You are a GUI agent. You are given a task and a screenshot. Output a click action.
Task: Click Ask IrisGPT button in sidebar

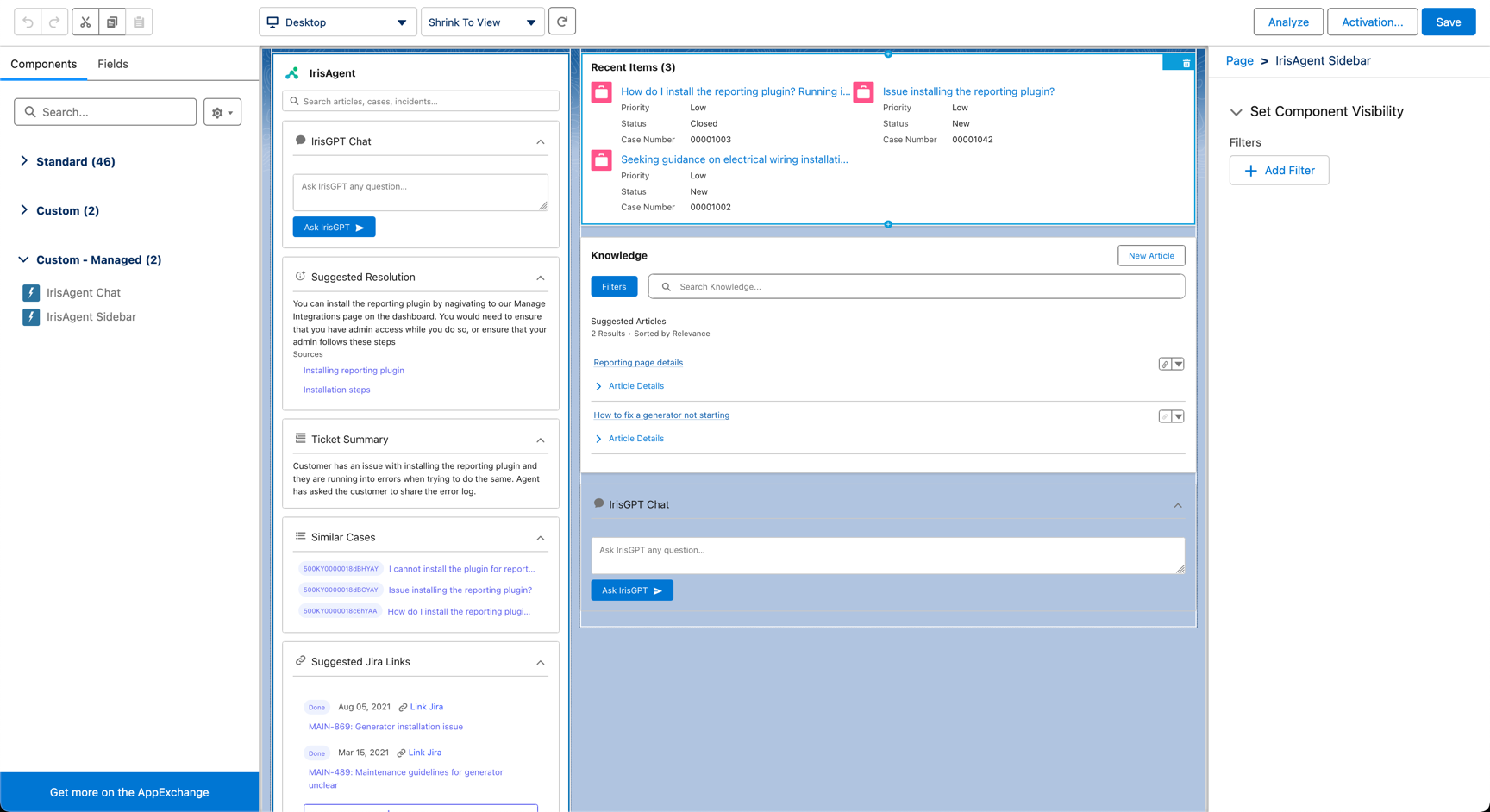[334, 227]
